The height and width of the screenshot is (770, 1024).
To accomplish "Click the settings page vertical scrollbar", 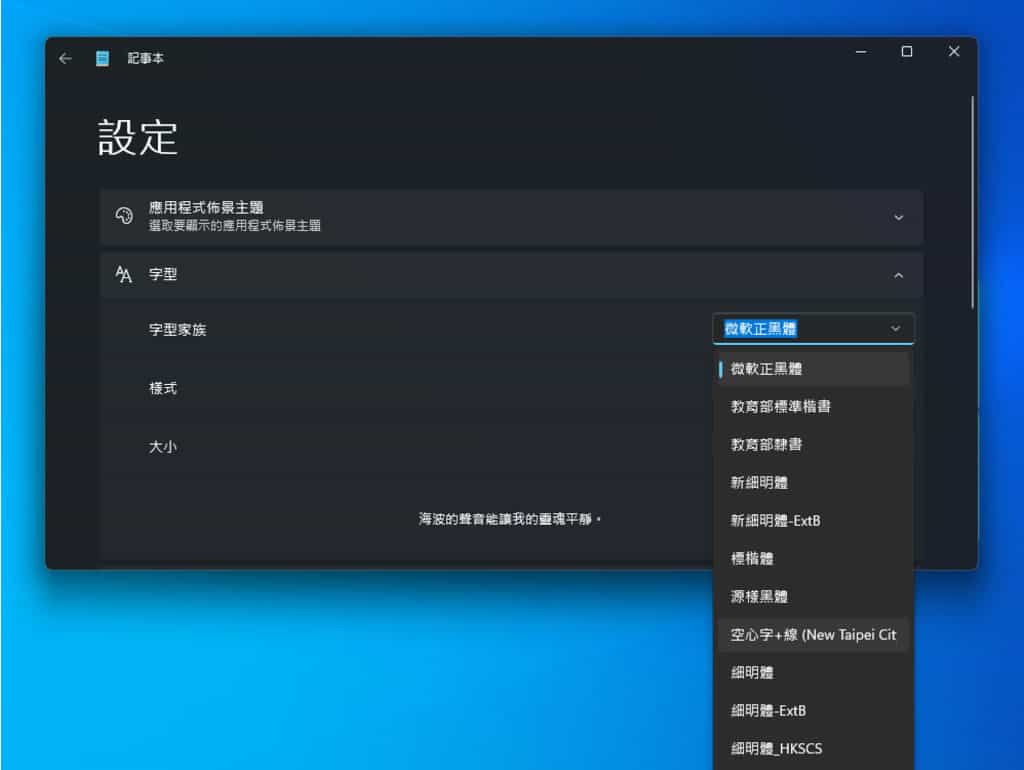I will point(972,202).
